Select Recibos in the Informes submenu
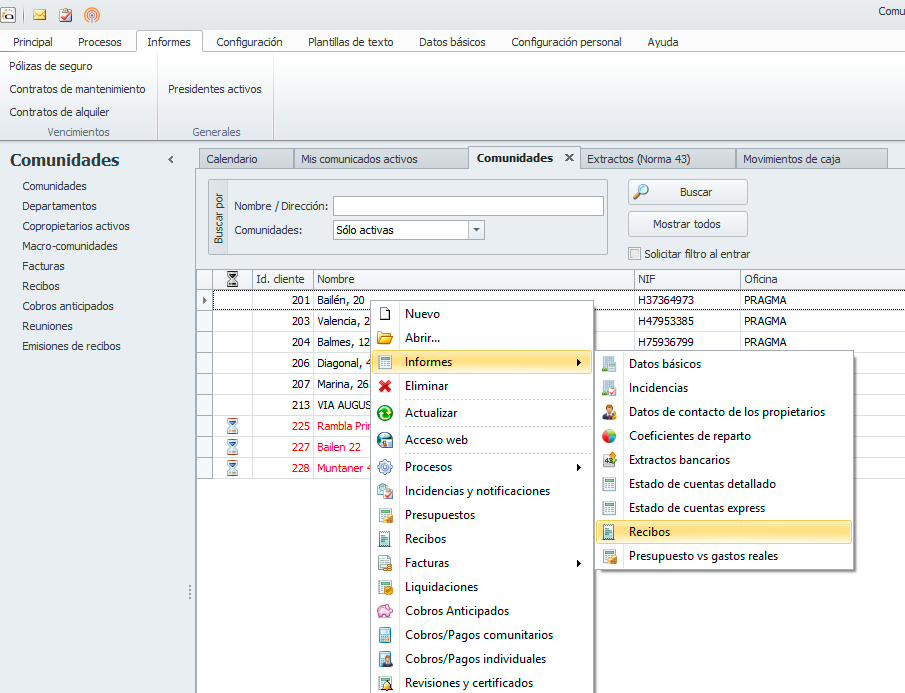This screenshot has height=693, width=905. click(650, 532)
